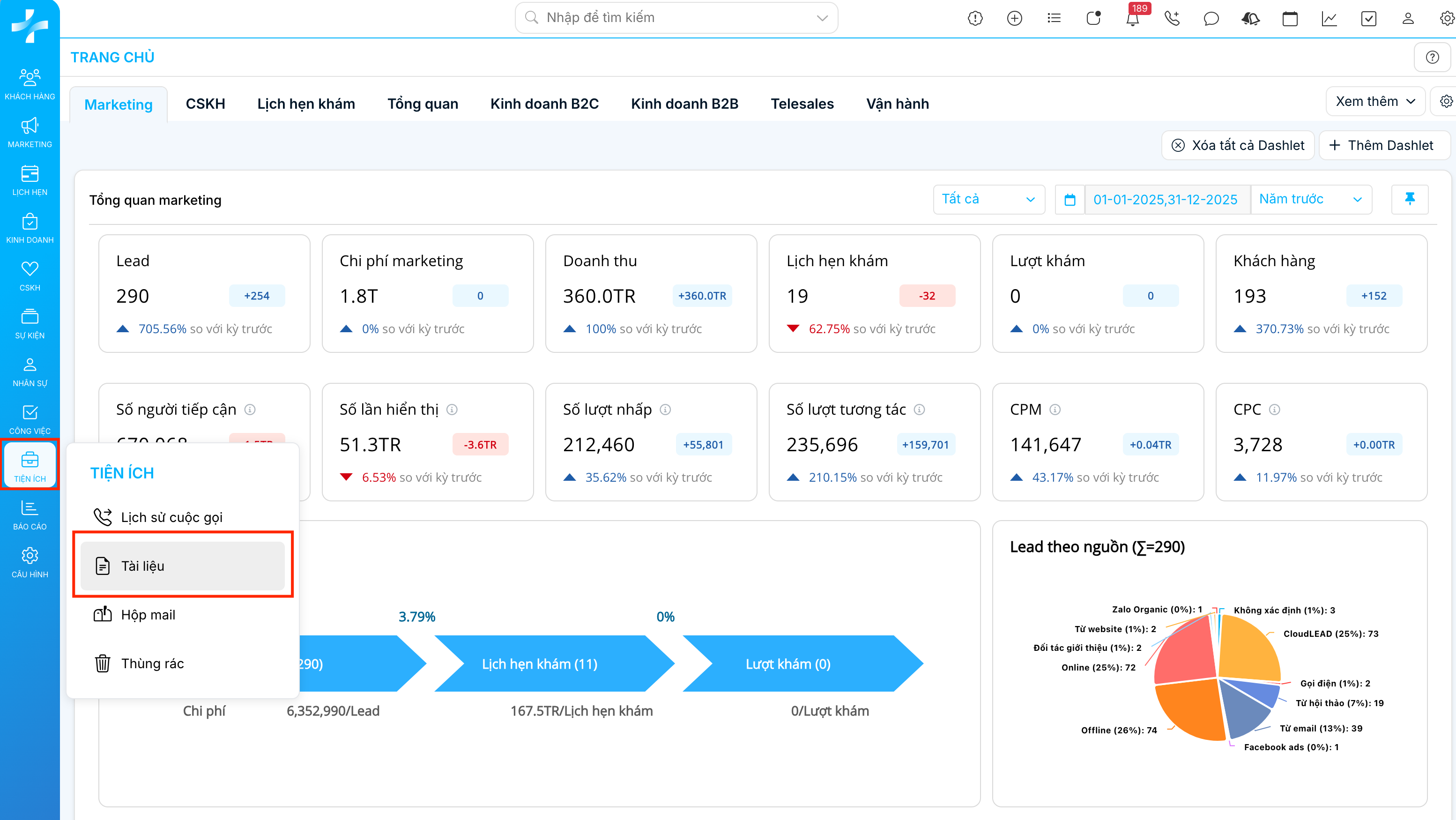Click the phone call icon in top bar

[x=1172, y=19]
